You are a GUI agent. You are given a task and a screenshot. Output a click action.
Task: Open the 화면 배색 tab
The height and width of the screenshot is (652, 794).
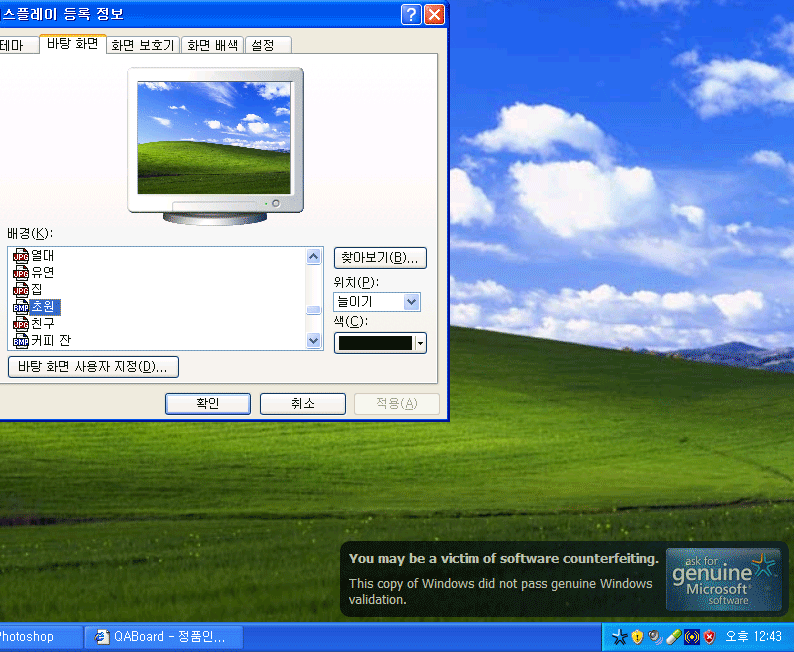(x=212, y=46)
